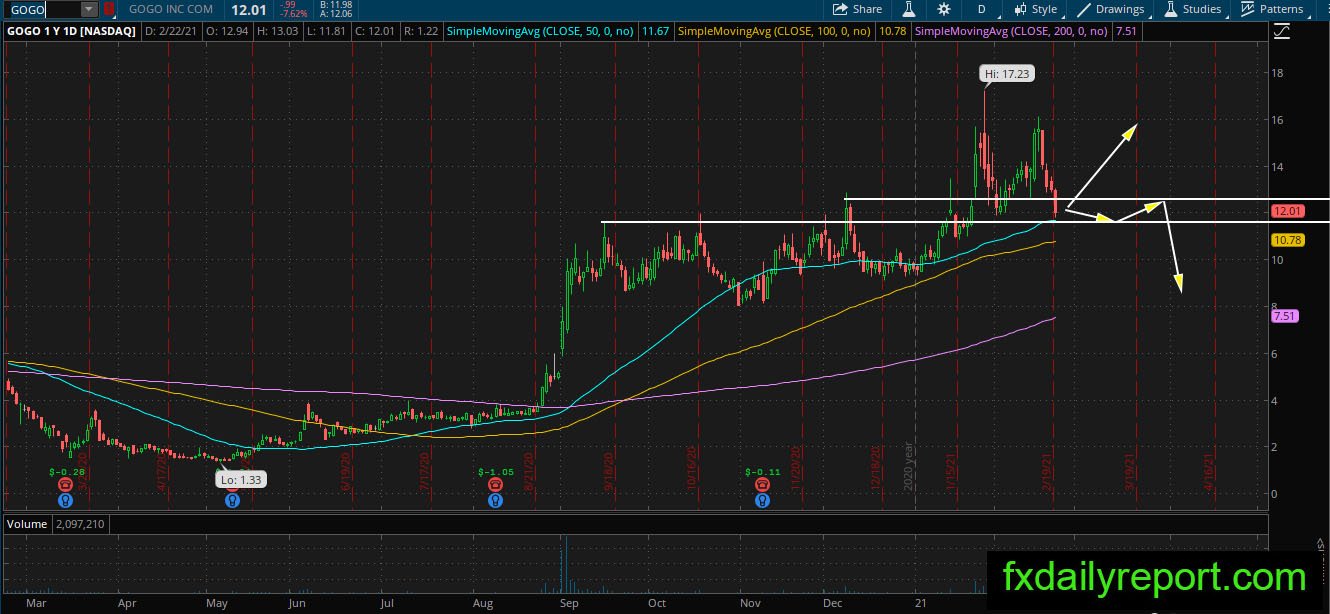1330x614 pixels.
Task: Click the -7.62% change value
Action: (293, 14)
